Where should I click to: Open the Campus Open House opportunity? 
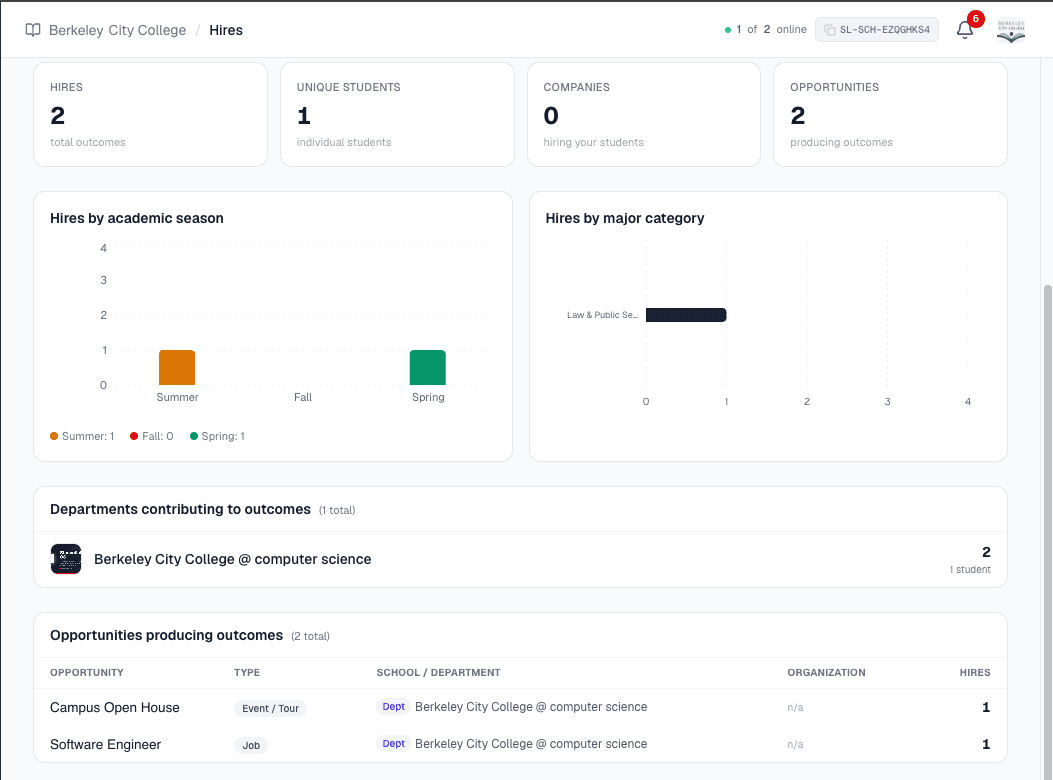tap(115, 707)
